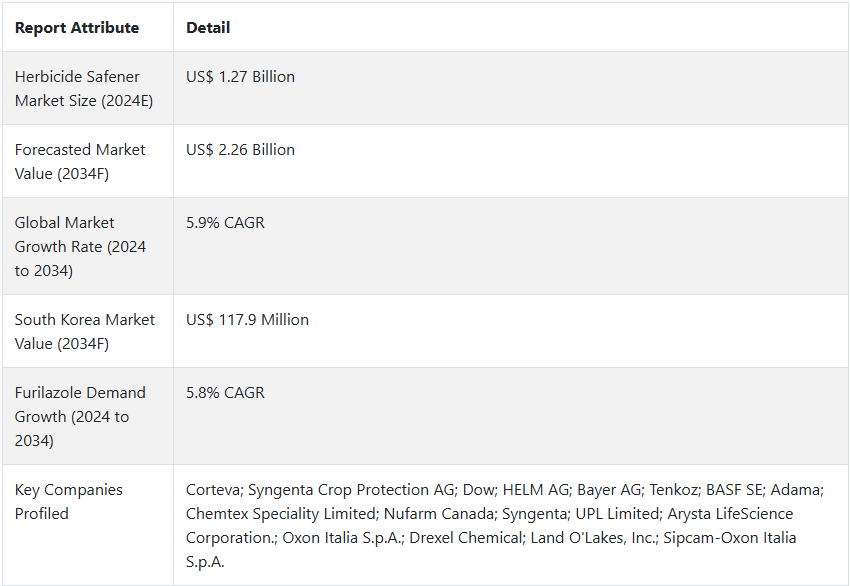Image resolution: width=850 pixels, height=586 pixels.
Task: Select the Key Companies Profiled label
Action: tap(69, 501)
